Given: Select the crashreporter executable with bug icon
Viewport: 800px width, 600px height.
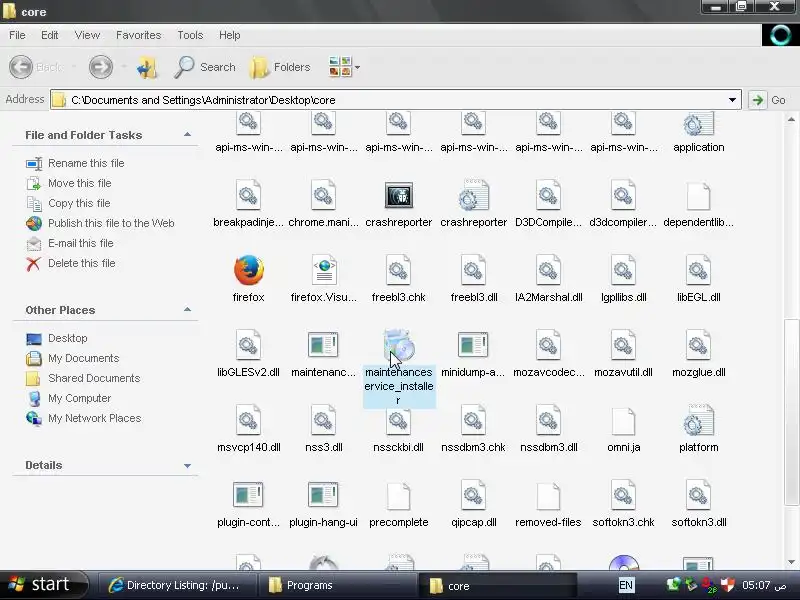Looking at the screenshot, I should [398, 195].
